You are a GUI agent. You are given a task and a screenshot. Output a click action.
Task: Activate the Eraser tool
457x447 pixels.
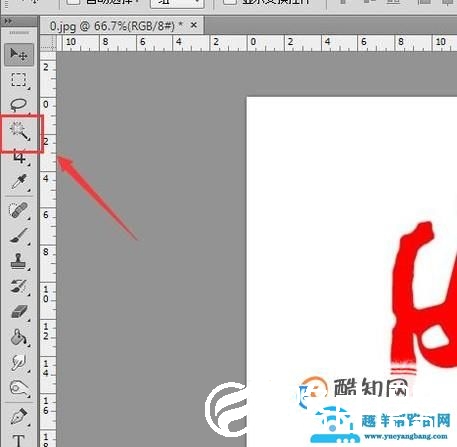(19, 312)
